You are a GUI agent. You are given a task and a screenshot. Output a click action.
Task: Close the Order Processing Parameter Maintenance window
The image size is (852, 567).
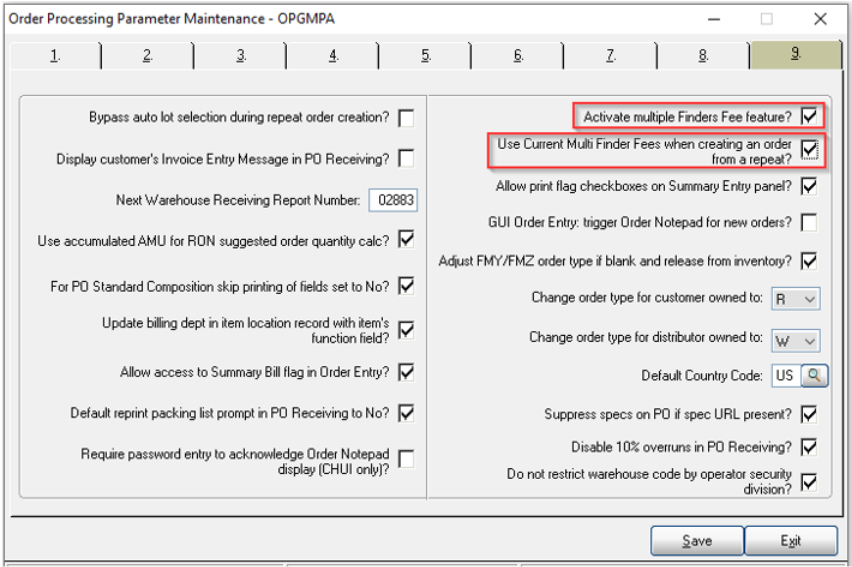click(820, 19)
